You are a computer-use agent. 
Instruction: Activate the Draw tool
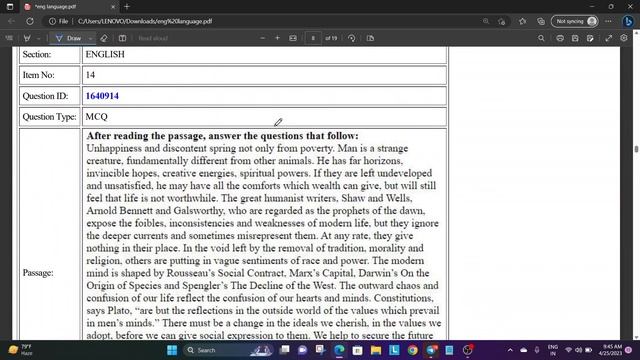point(69,38)
